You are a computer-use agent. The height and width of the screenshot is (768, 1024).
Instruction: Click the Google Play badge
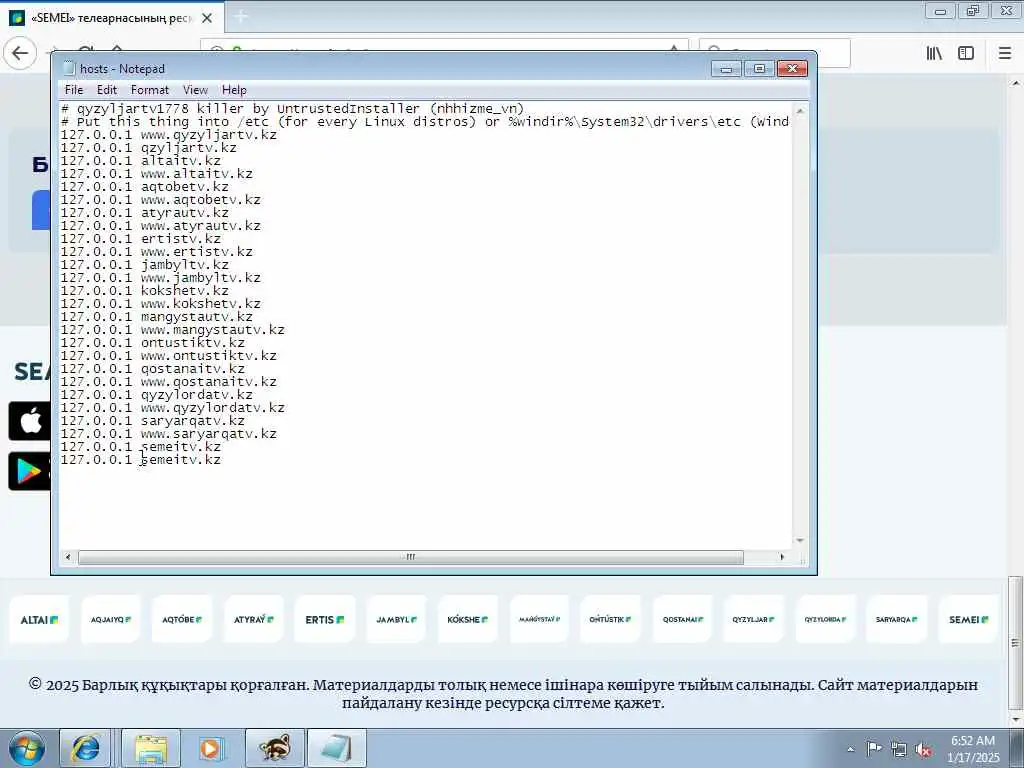tap(29, 471)
